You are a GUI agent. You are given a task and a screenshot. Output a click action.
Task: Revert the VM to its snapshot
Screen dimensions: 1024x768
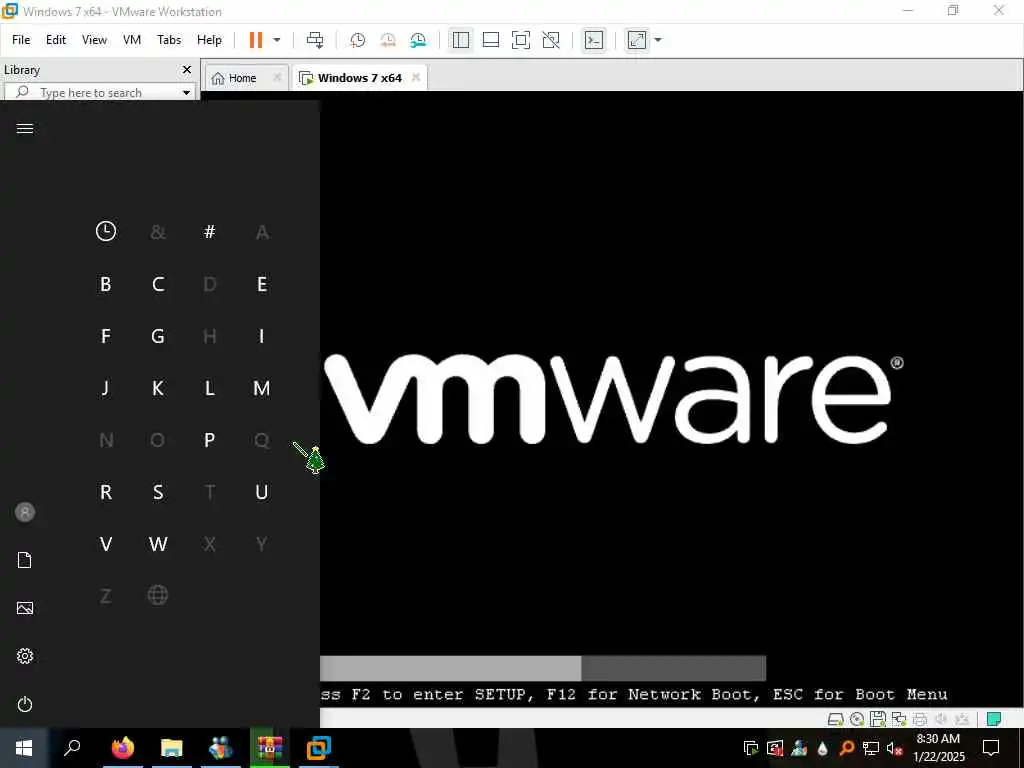387,40
